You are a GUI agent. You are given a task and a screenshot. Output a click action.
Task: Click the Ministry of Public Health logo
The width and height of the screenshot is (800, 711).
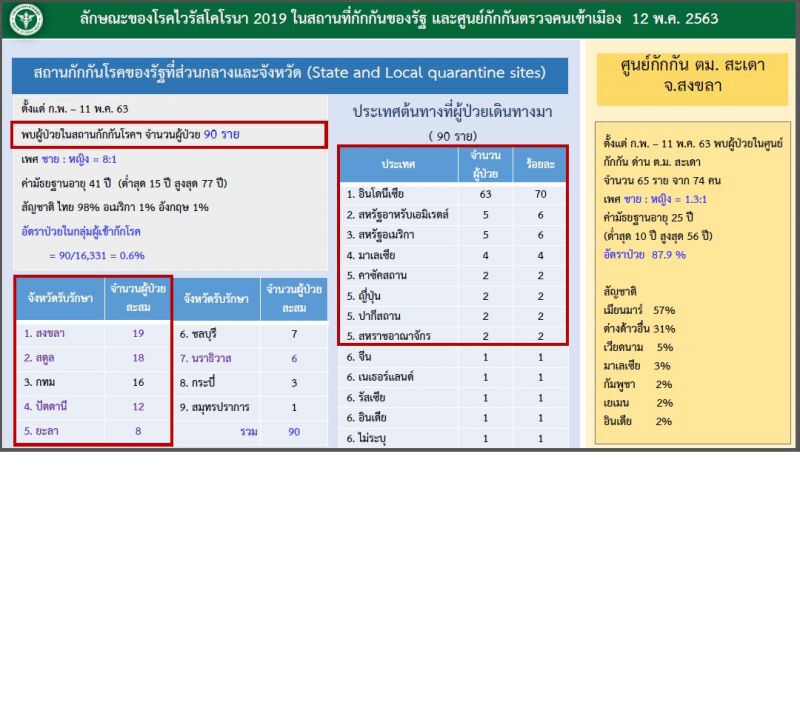tap(26, 19)
